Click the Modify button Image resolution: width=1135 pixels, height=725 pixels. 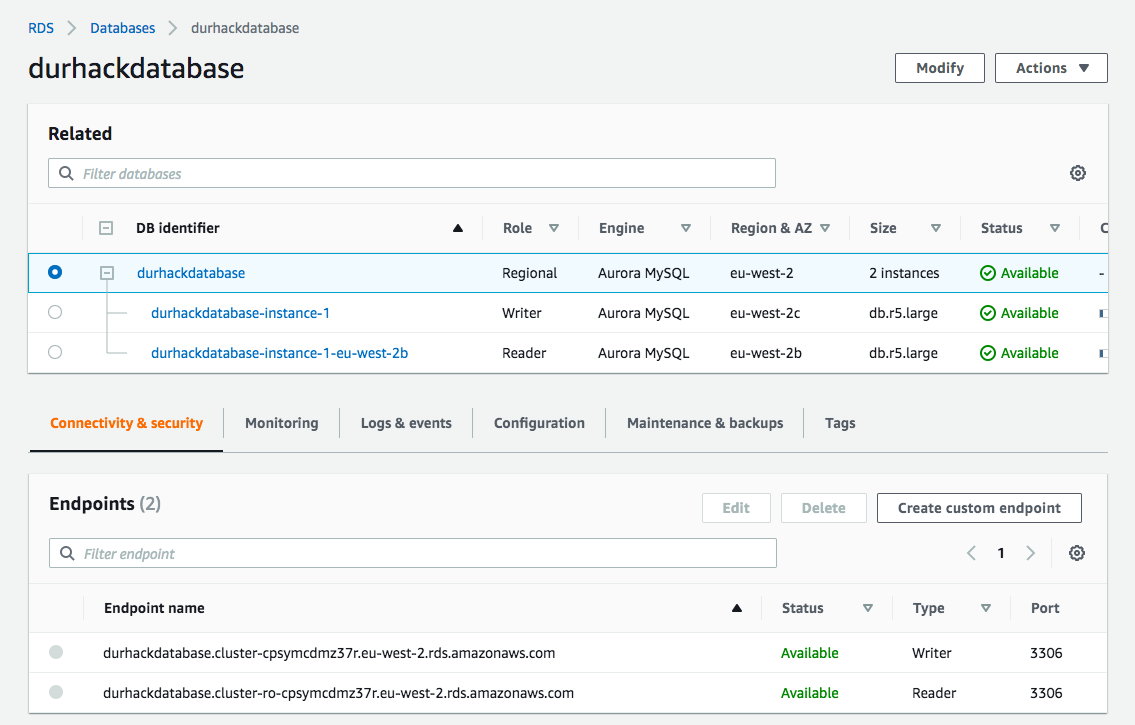[940, 68]
